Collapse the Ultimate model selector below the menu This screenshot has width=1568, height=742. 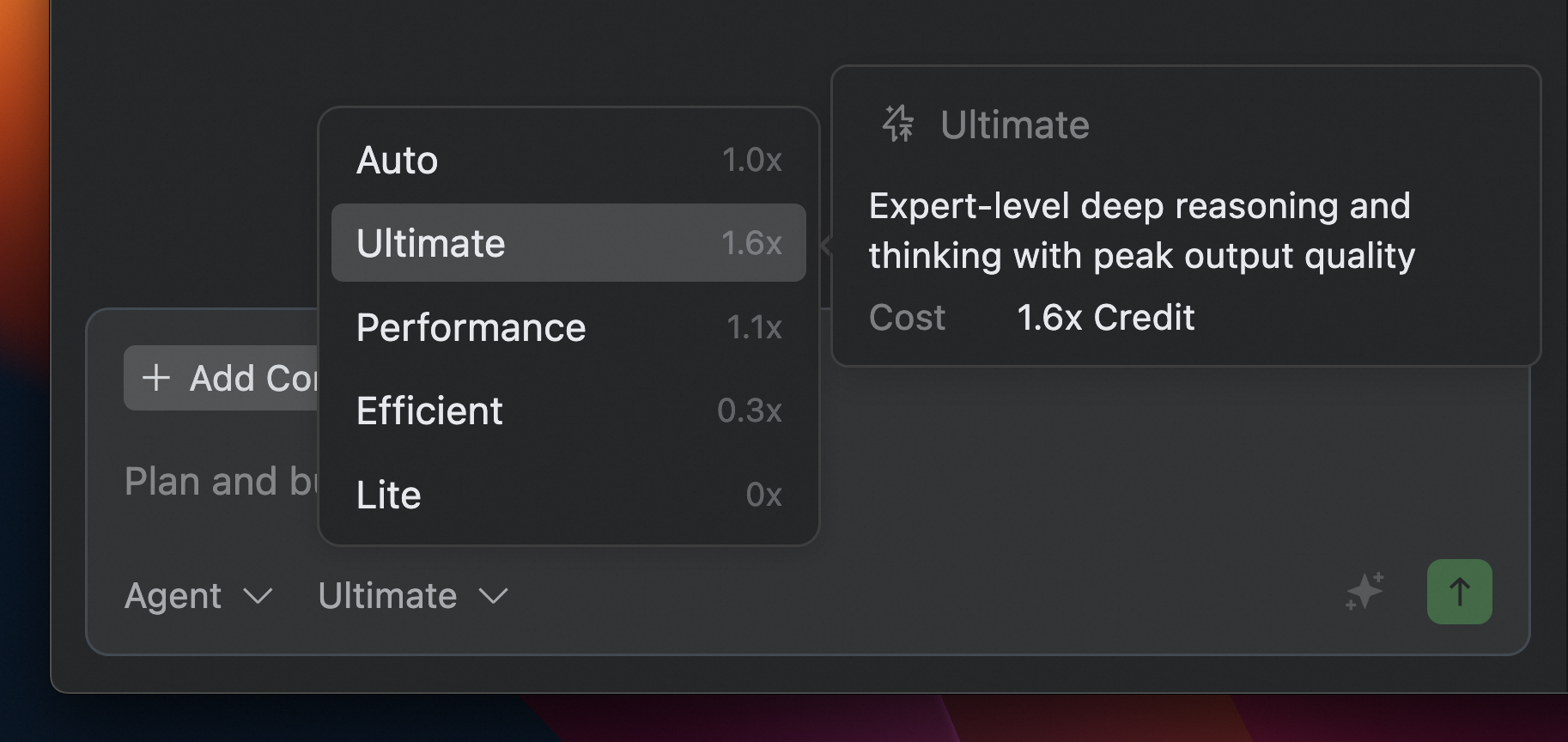click(x=413, y=595)
